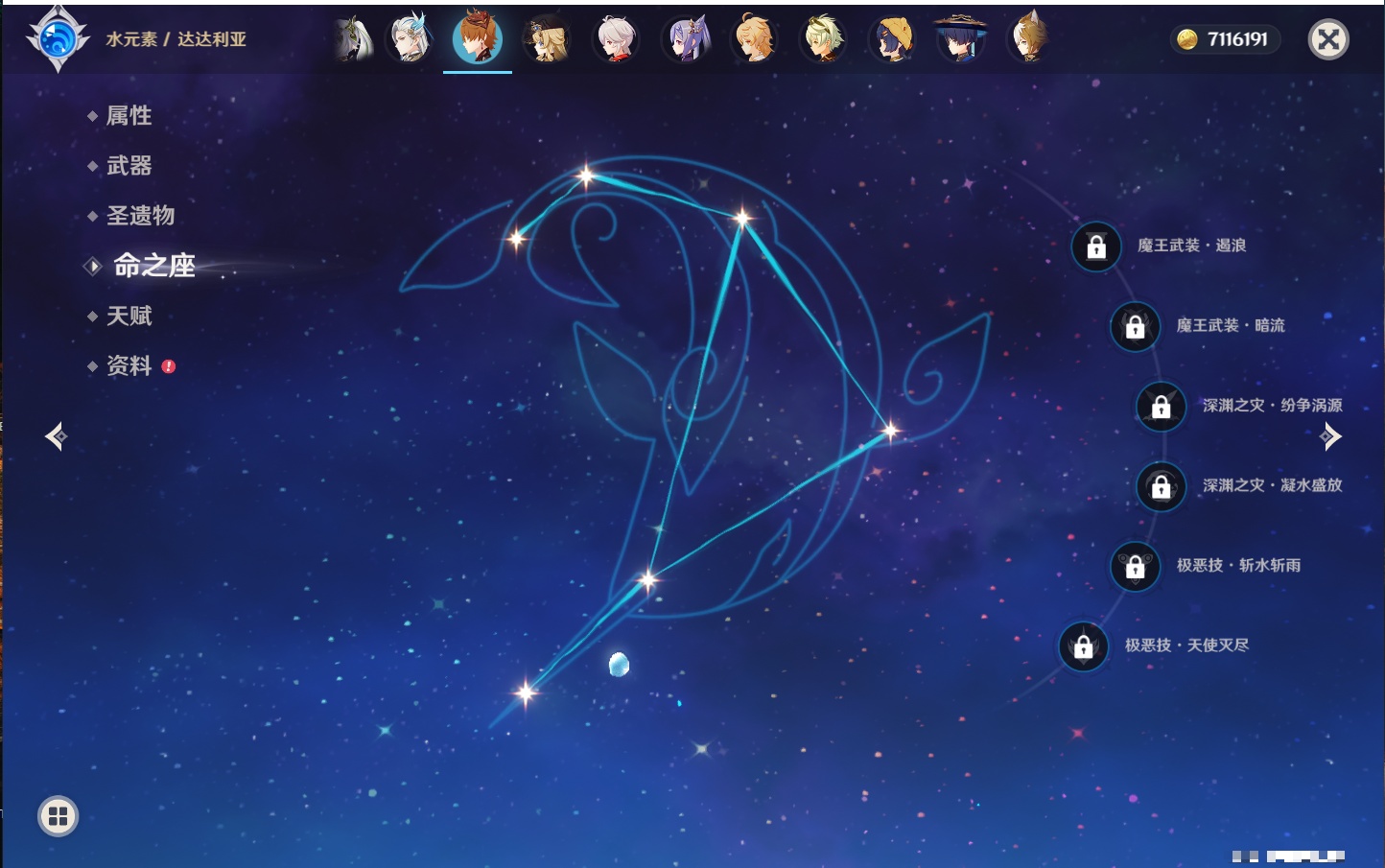Image resolution: width=1385 pixels, height=868 pixels.
Task: Select the pale-green-haired character with the gold headband
Action: tap(823, 38)
